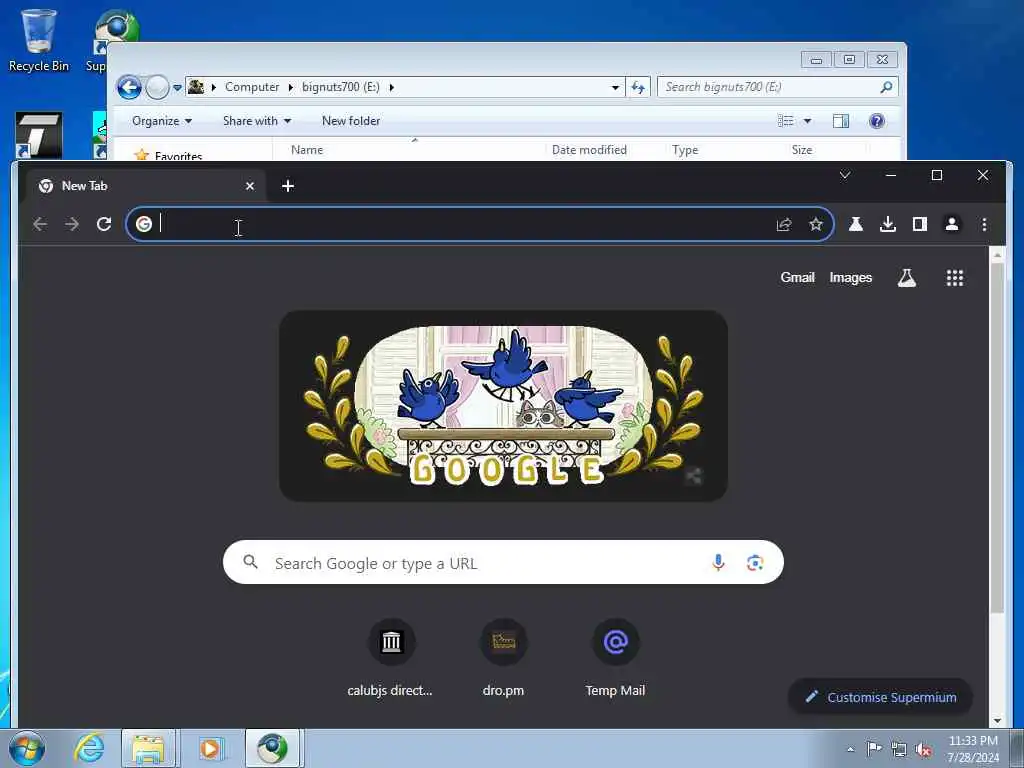This screenshot has height=768, width=1024.
Task: Go back in Supermium browser
Action: click(40, 225)
